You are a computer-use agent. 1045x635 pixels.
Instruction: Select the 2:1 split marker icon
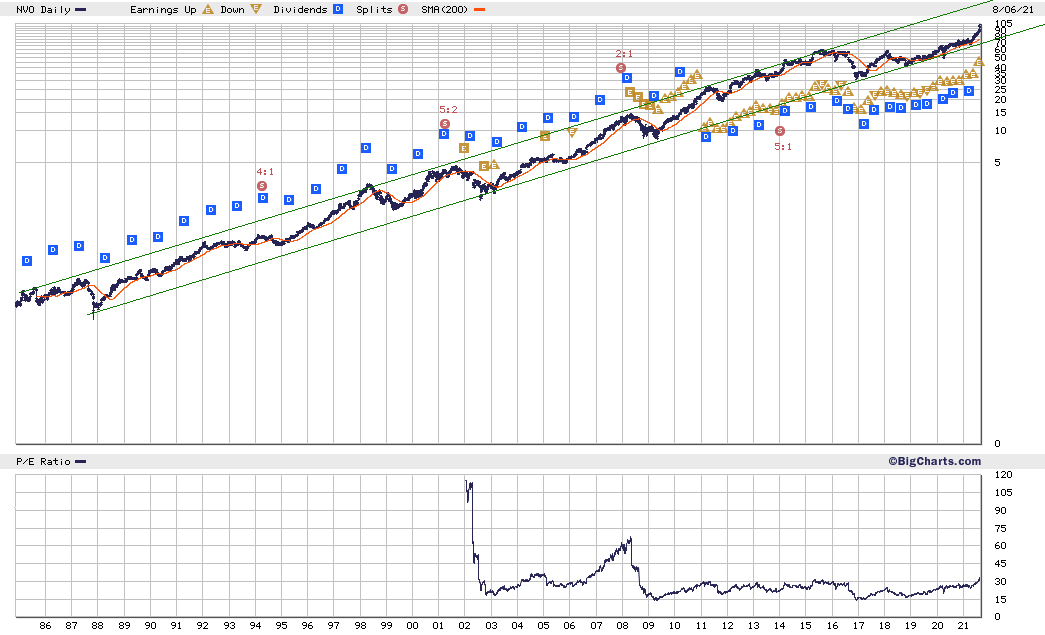[621, 68]
